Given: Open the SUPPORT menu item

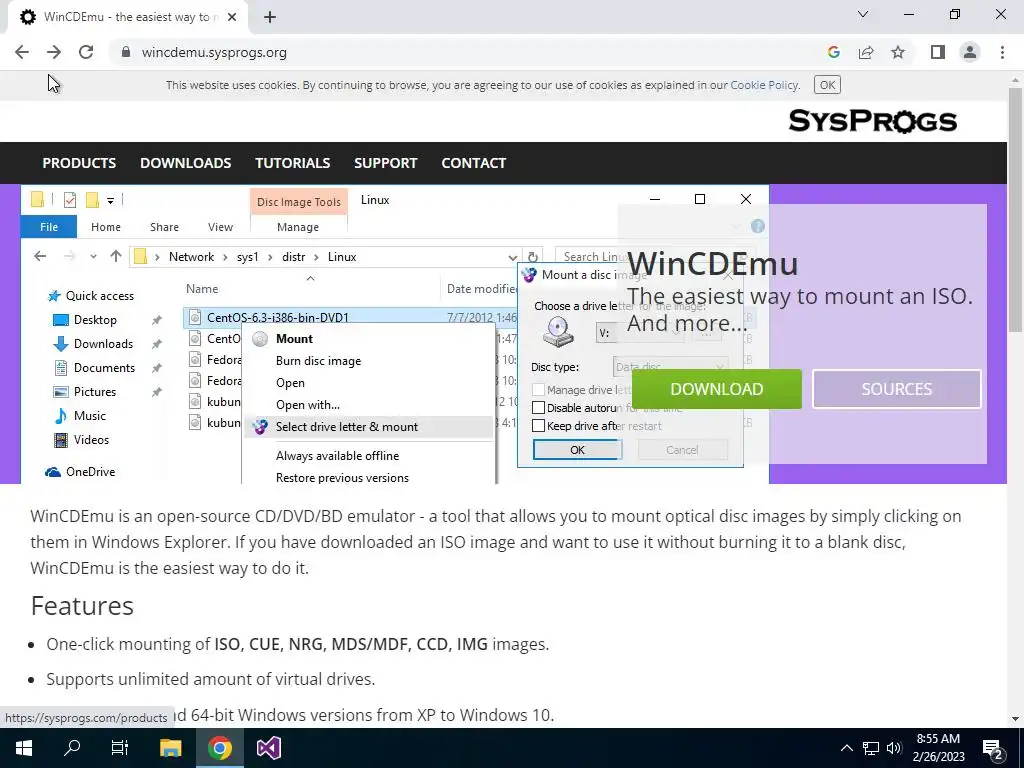Looking at the screenshot, I should [385, 163].
